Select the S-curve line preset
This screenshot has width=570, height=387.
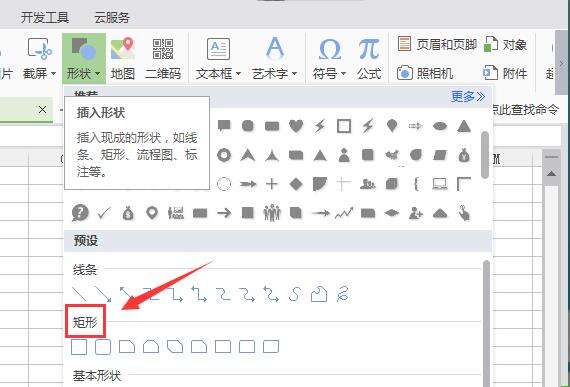point(295,294)
